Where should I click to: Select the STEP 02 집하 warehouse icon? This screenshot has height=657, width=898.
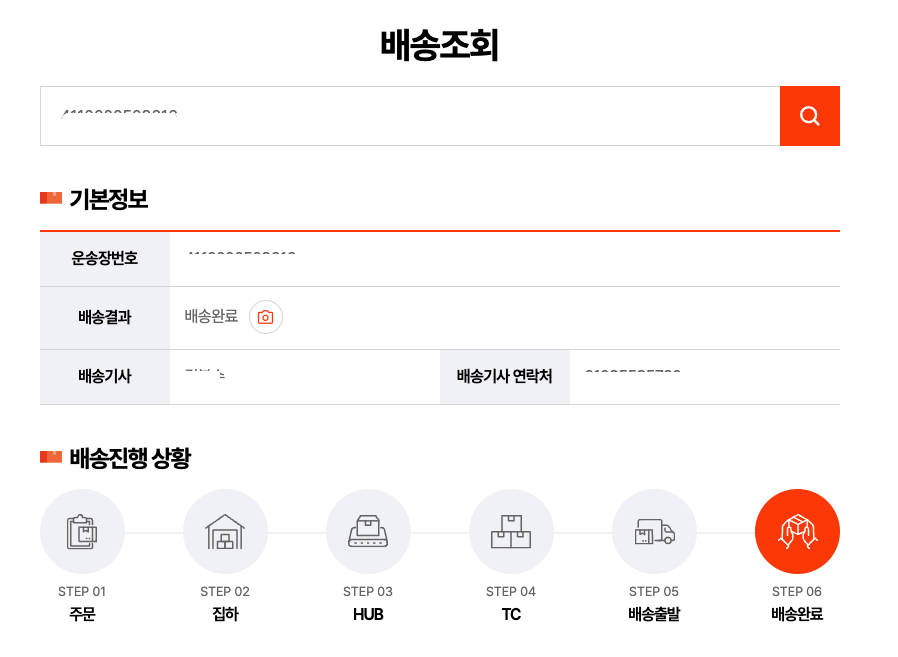(225, 531)
